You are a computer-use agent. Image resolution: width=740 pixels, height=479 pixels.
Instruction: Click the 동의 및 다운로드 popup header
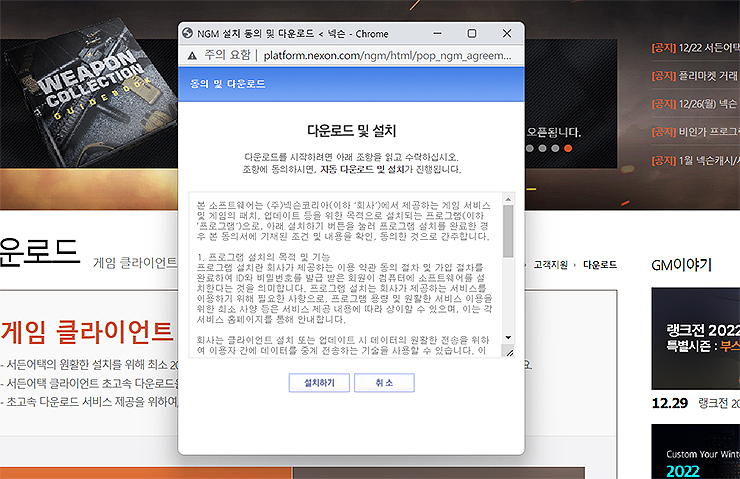(352, 84)
